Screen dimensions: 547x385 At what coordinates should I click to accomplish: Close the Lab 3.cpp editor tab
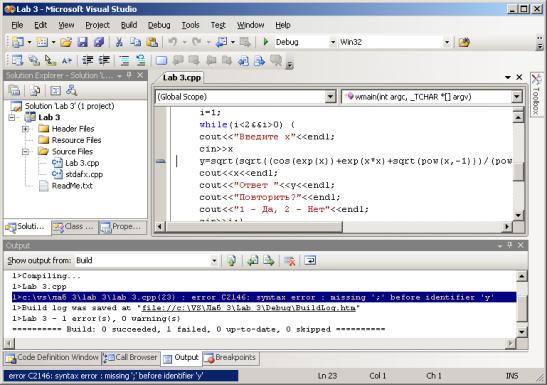(519, 77)
